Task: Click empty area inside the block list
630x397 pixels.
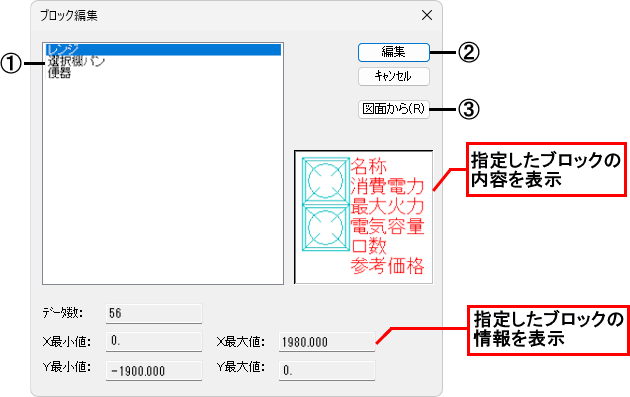Action: (x=163, y=181)
